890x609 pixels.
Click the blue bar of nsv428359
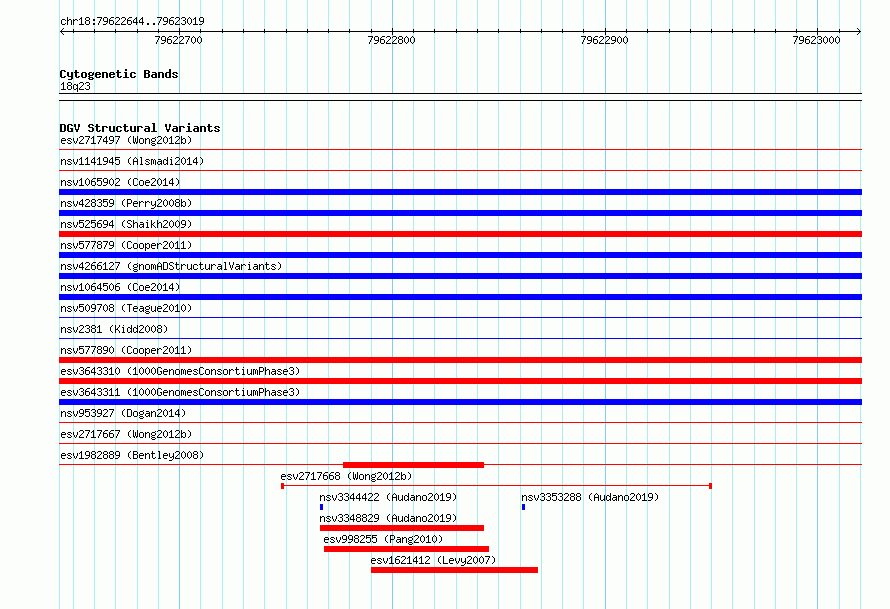coord(460,213)
